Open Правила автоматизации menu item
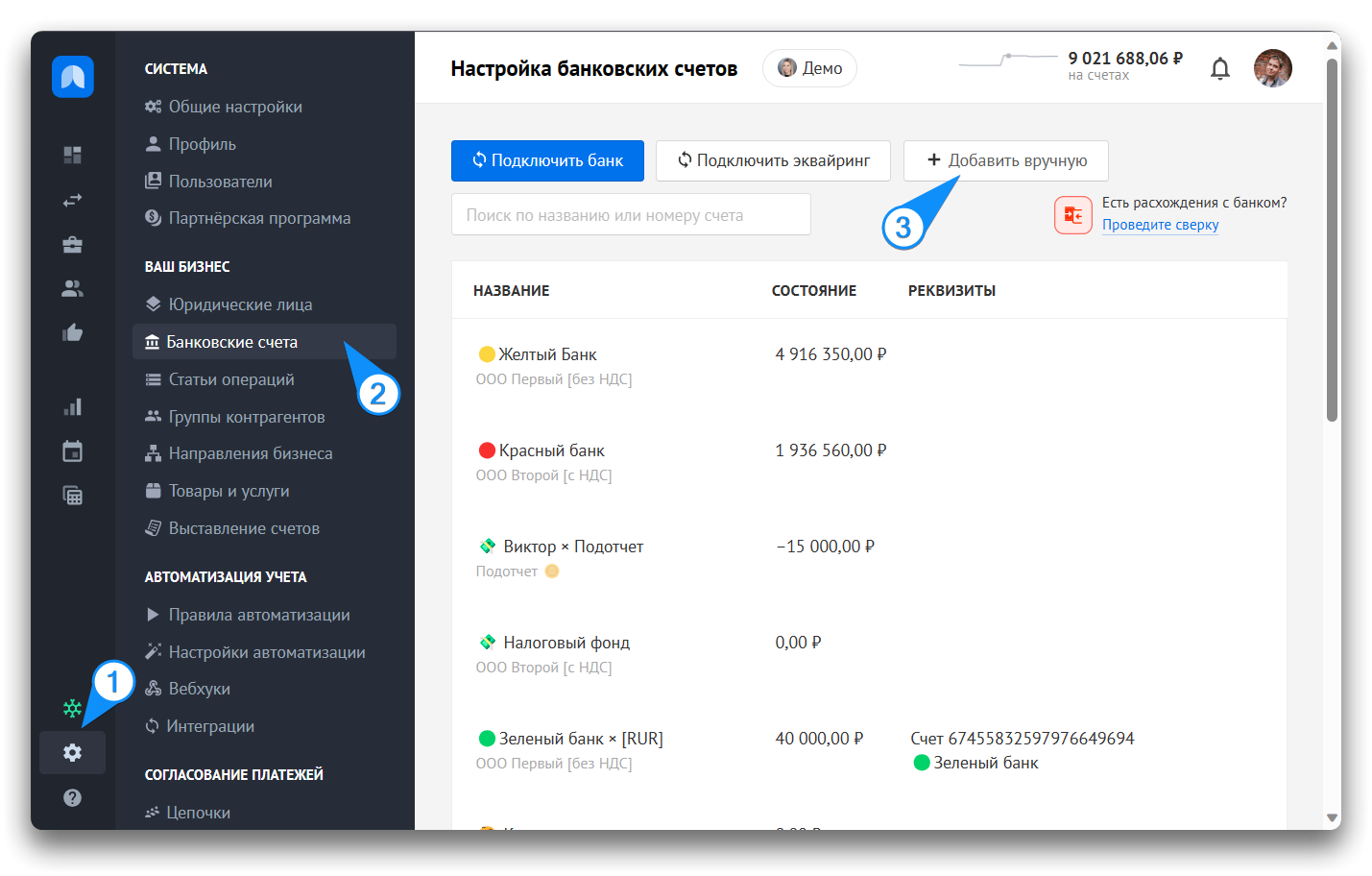This screenshot has width=1372, height=876. (x=258, y=615)
